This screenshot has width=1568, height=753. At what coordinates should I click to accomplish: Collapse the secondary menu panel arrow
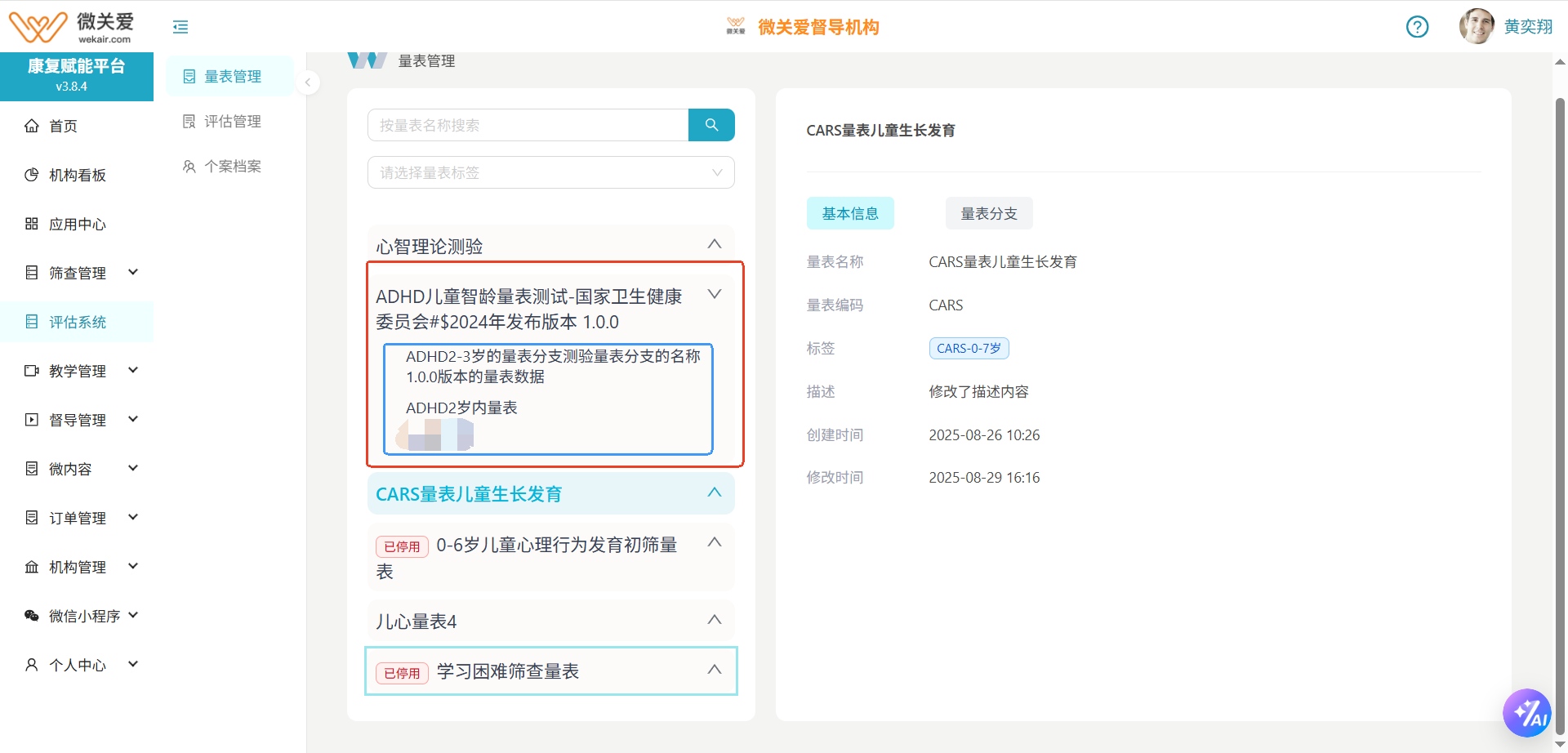(x=308, y=82)
